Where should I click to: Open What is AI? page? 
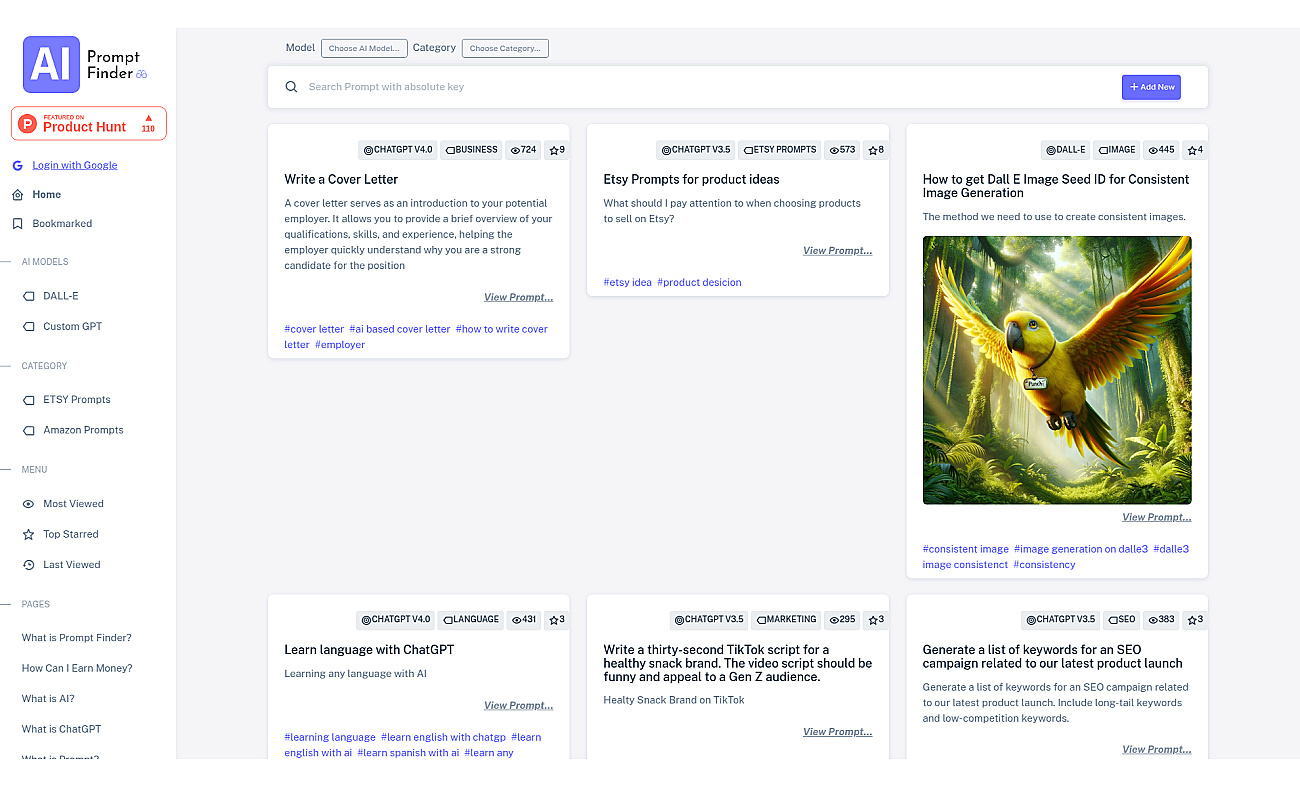coord(48,699)
